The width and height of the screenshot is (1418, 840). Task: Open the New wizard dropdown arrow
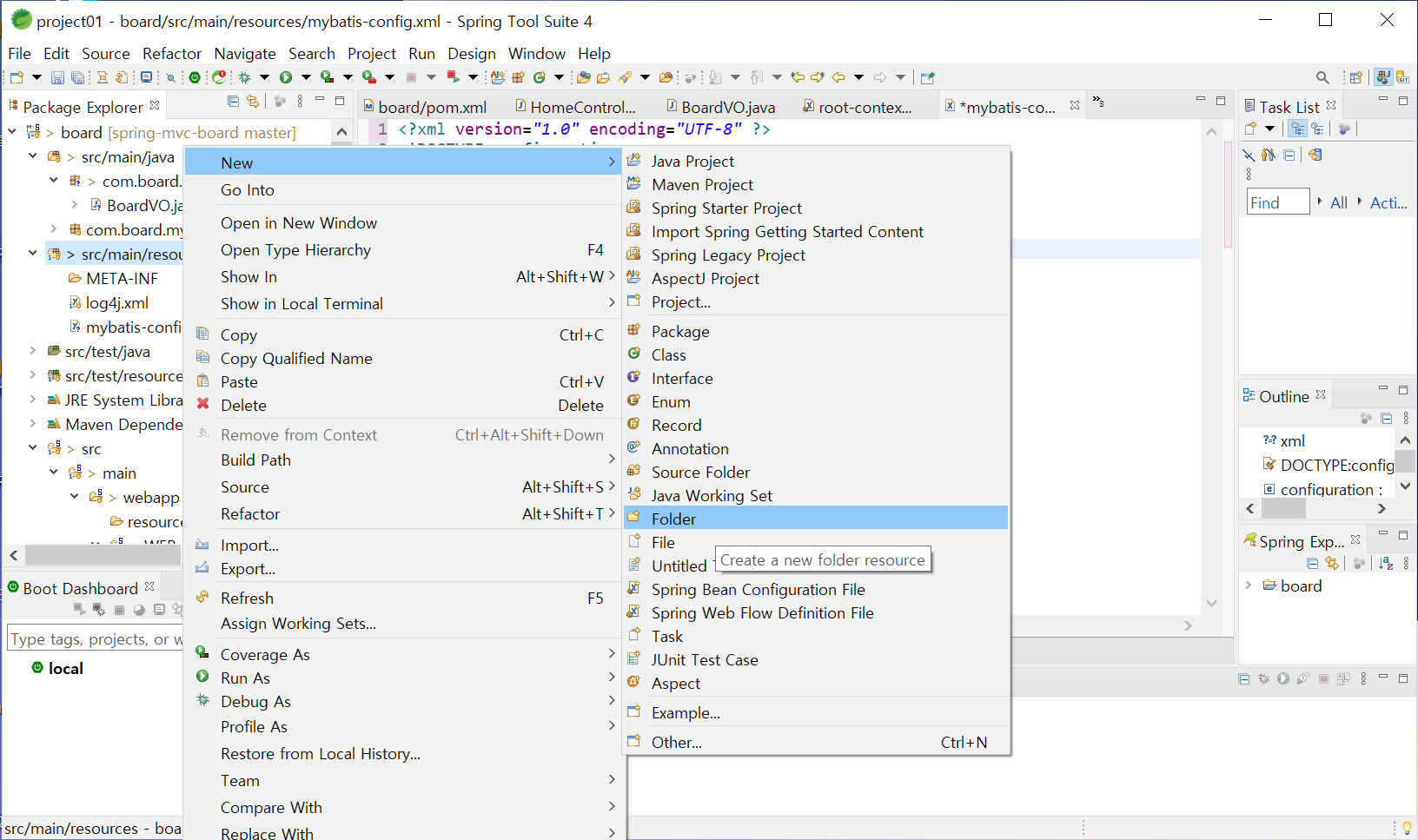coord(36,77)
